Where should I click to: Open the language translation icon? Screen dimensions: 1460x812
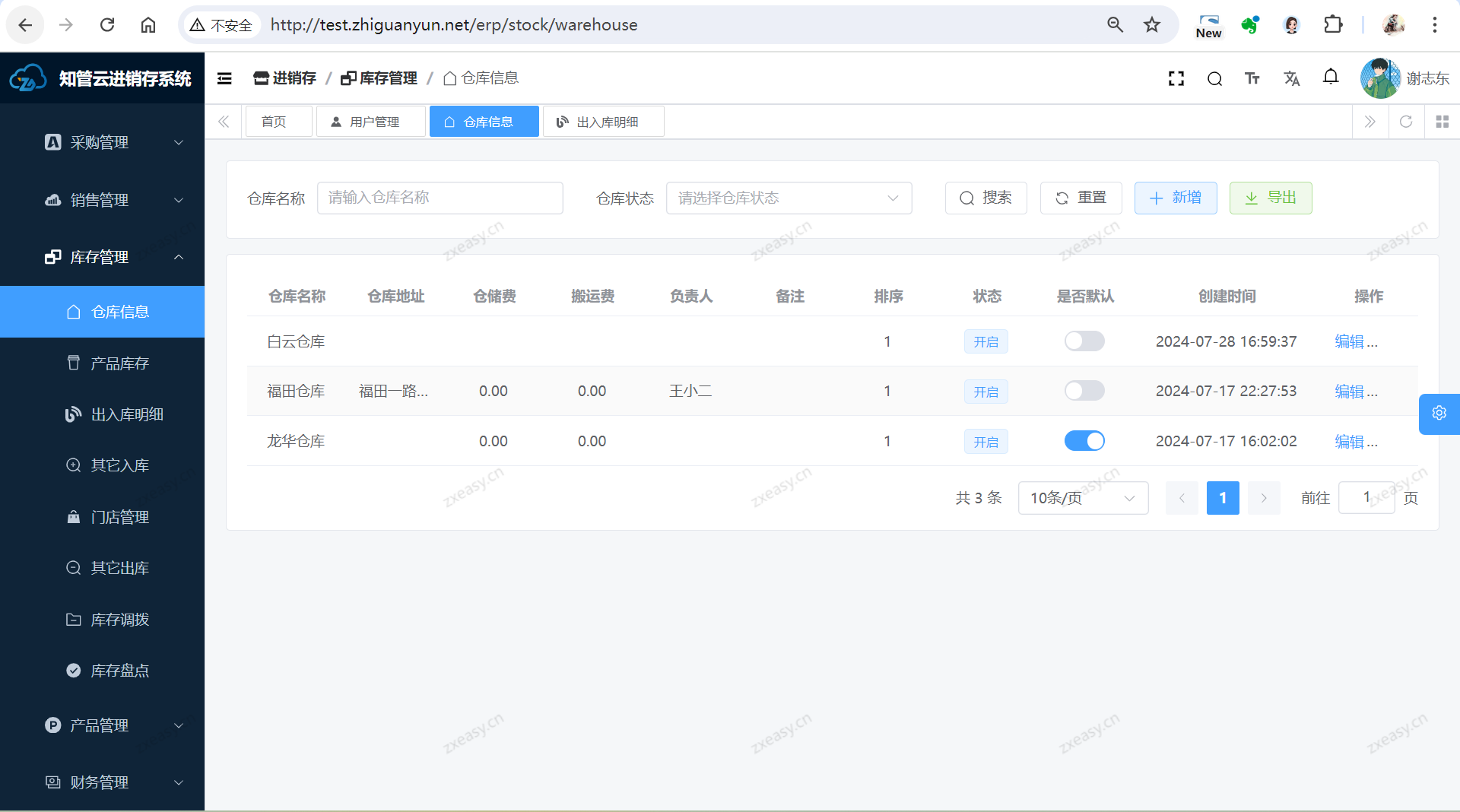point(1291,78)
